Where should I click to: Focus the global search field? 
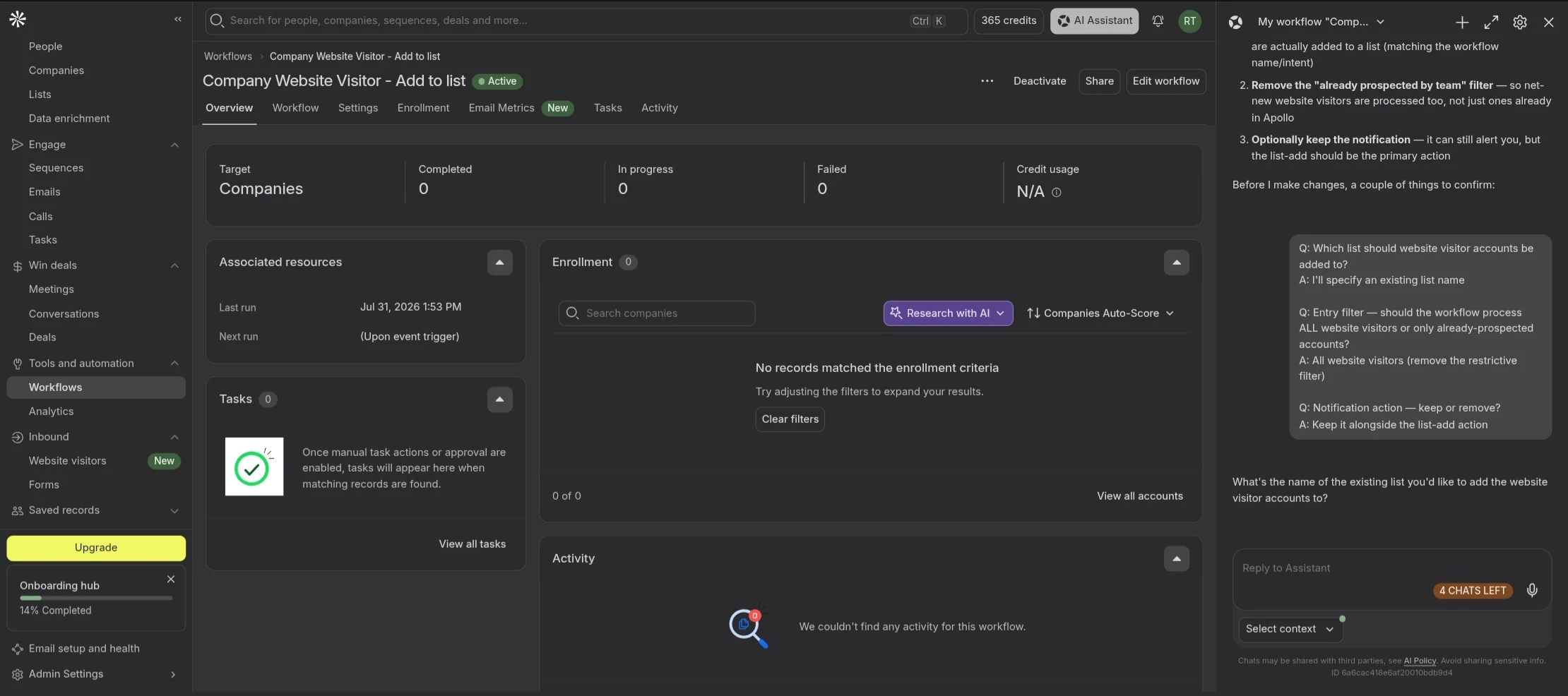[586, 21]
